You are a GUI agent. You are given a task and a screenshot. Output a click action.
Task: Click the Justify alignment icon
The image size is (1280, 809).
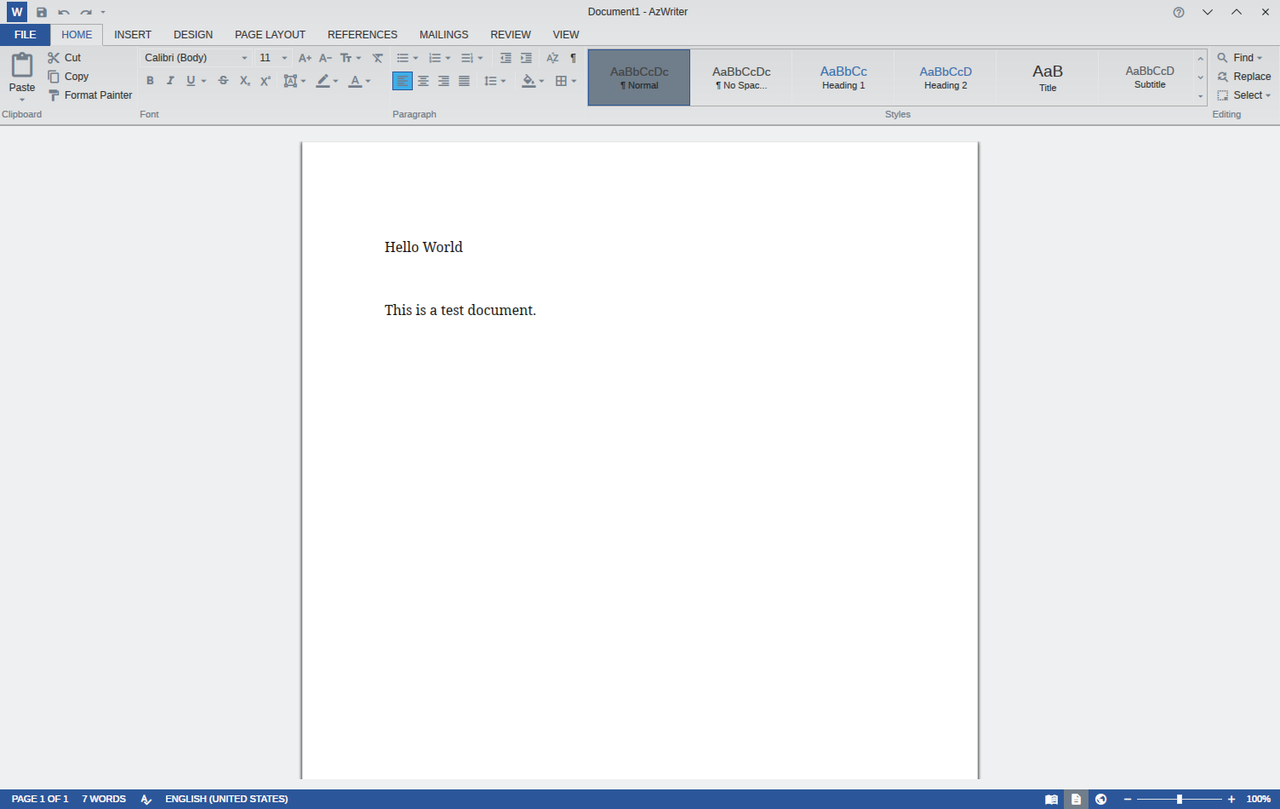(x=464, y=81)
